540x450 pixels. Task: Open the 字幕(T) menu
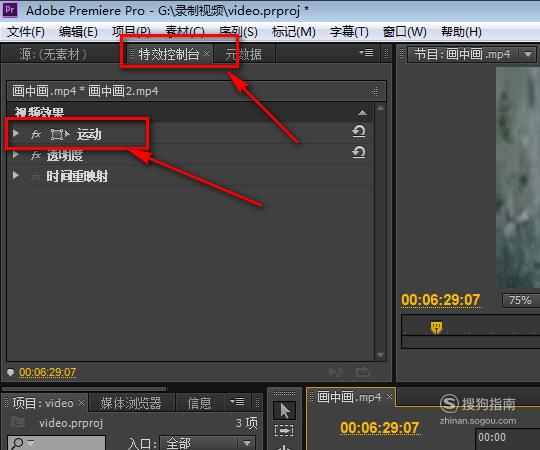349,32
